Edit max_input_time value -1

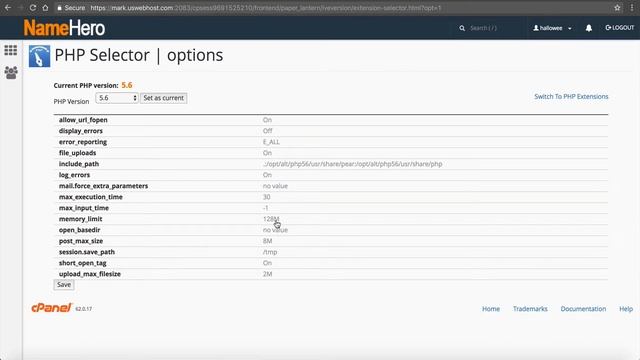[266, 208]
